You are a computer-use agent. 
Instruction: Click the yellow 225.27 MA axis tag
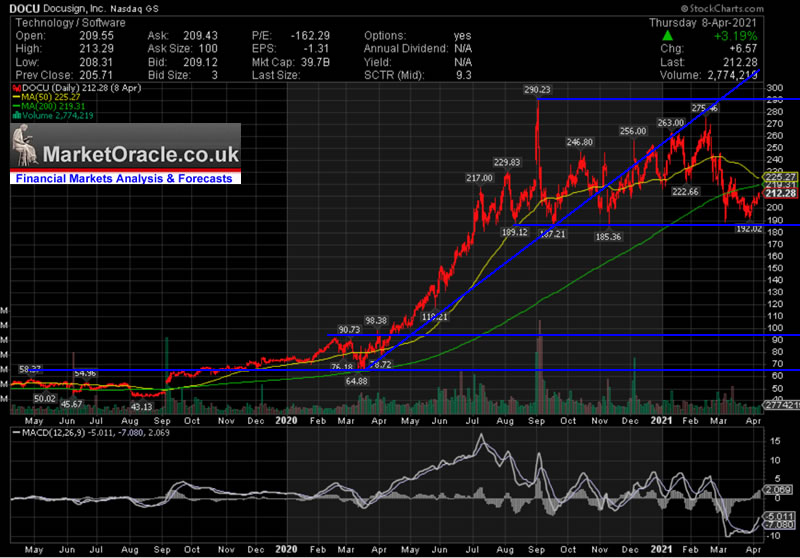coord(775,177)
